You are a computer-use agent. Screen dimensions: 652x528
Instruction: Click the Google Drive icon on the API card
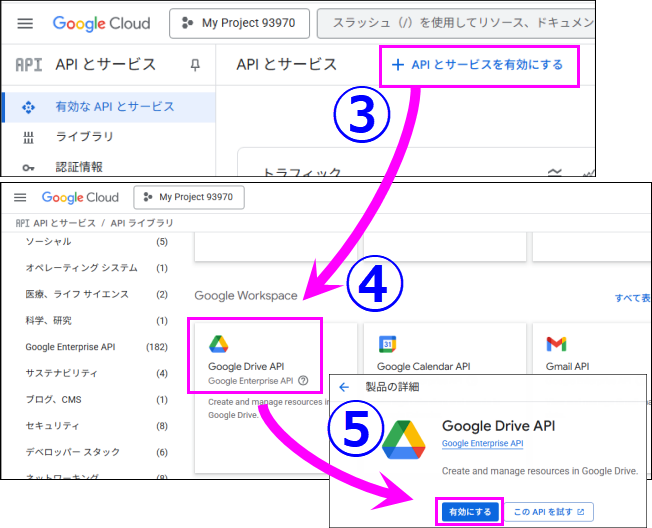pyautogui.click(x=219, y=344)
